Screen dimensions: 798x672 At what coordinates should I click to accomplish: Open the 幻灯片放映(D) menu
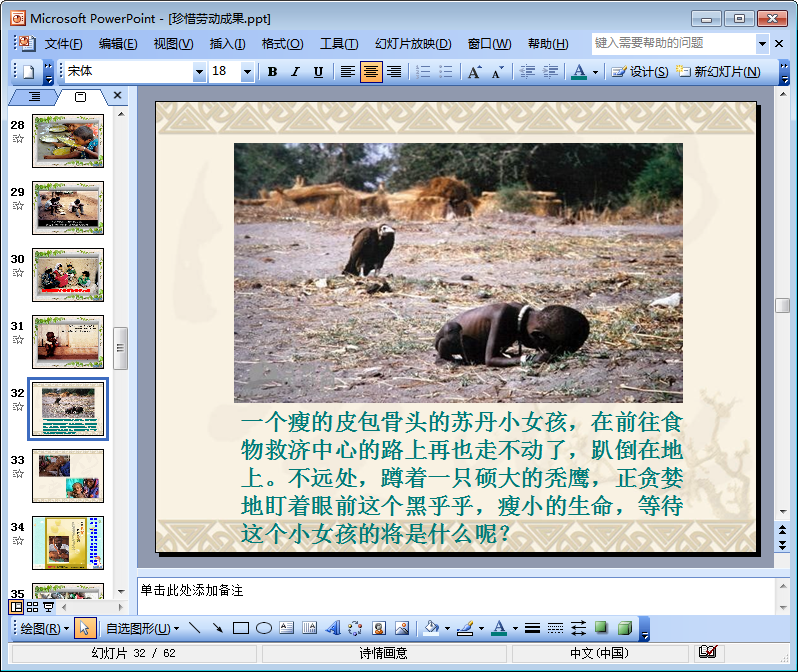[x=413, y=44]
